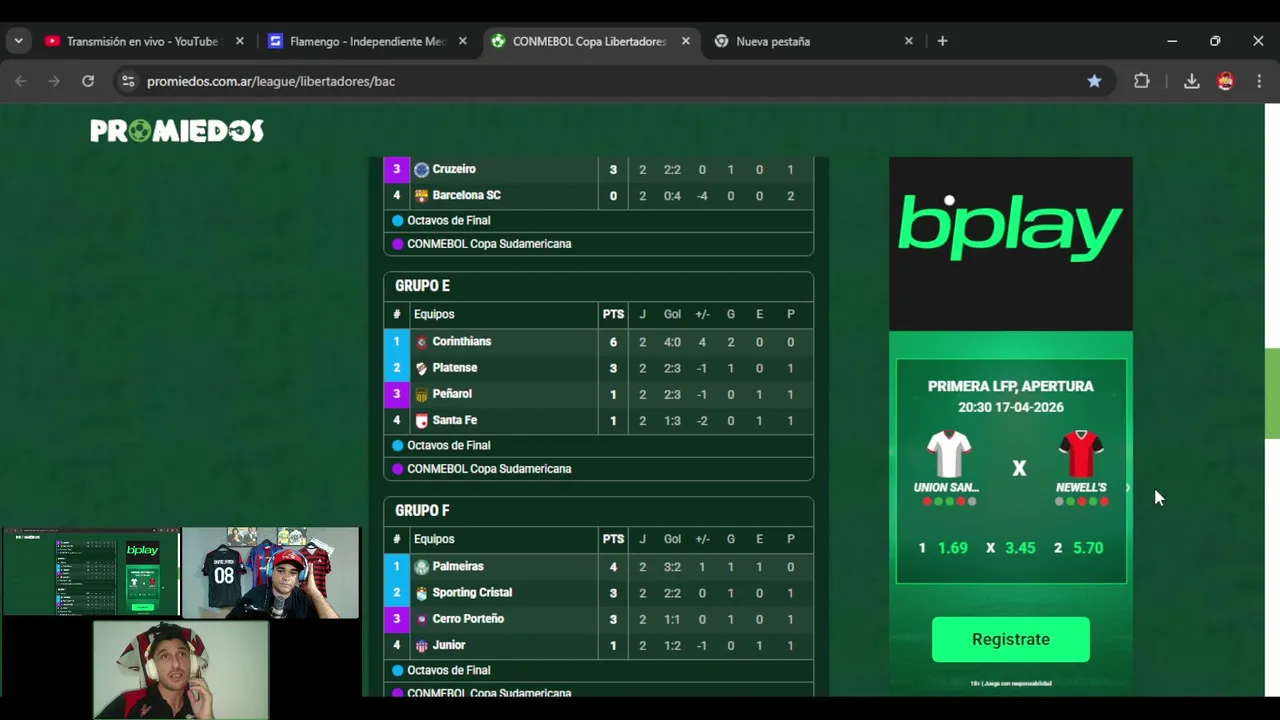This screenshot has width=1280, height=720.
Task: Open Cruzeiro team crest
Action: 421,170
